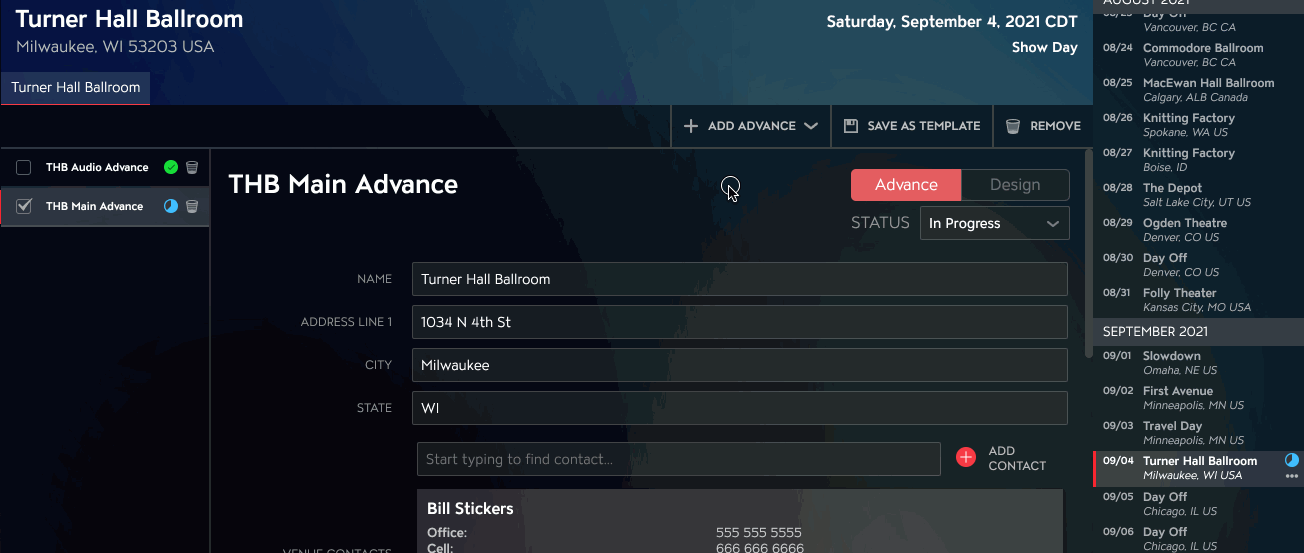The height and width of the screenshot is (553, 1304).
Task: Open 09/02 First Avenue Minneapolis entry
Action: pyautogui.click(x=1198, y=398)
